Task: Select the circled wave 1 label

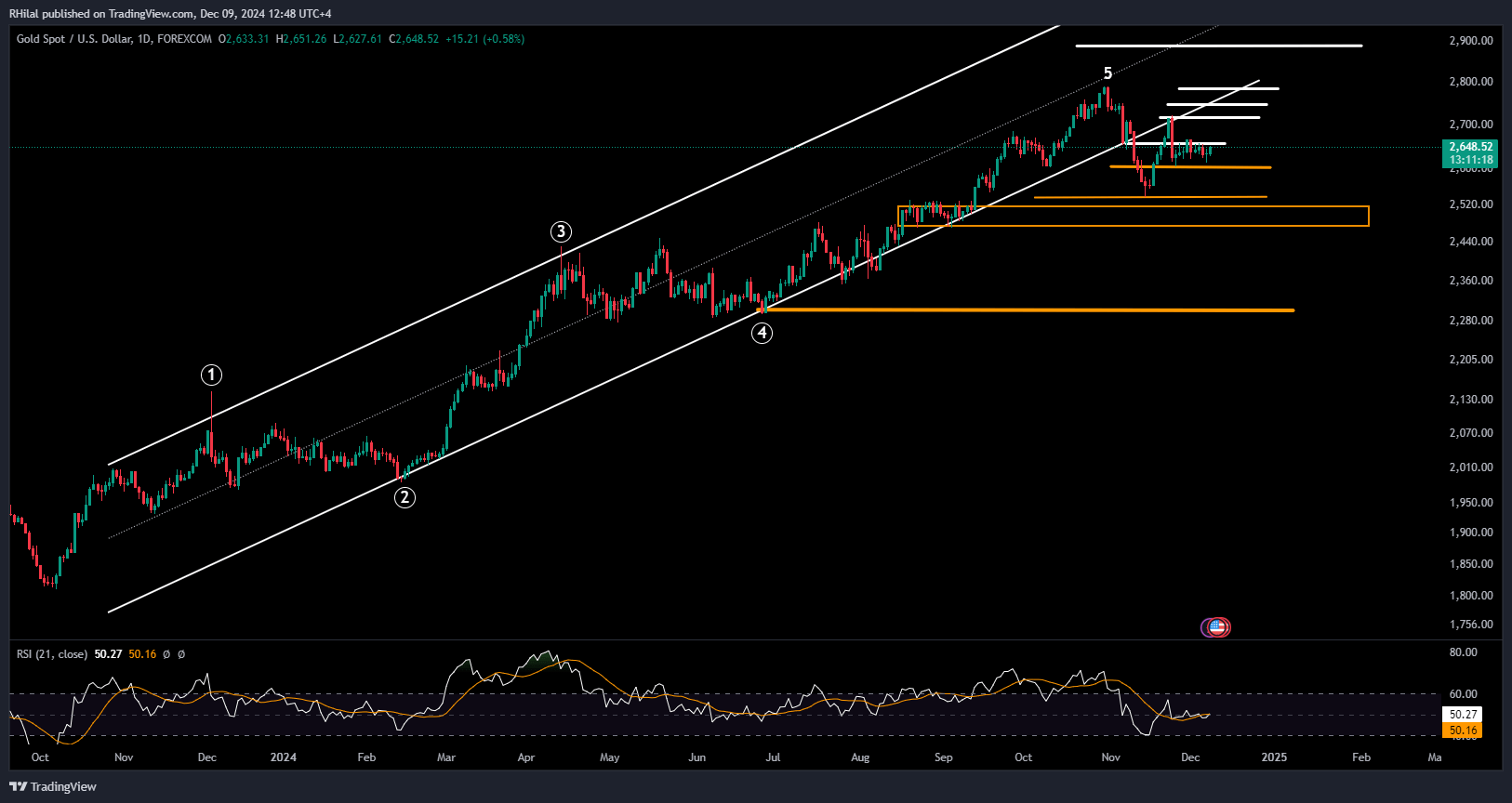Action: [211, 375]
